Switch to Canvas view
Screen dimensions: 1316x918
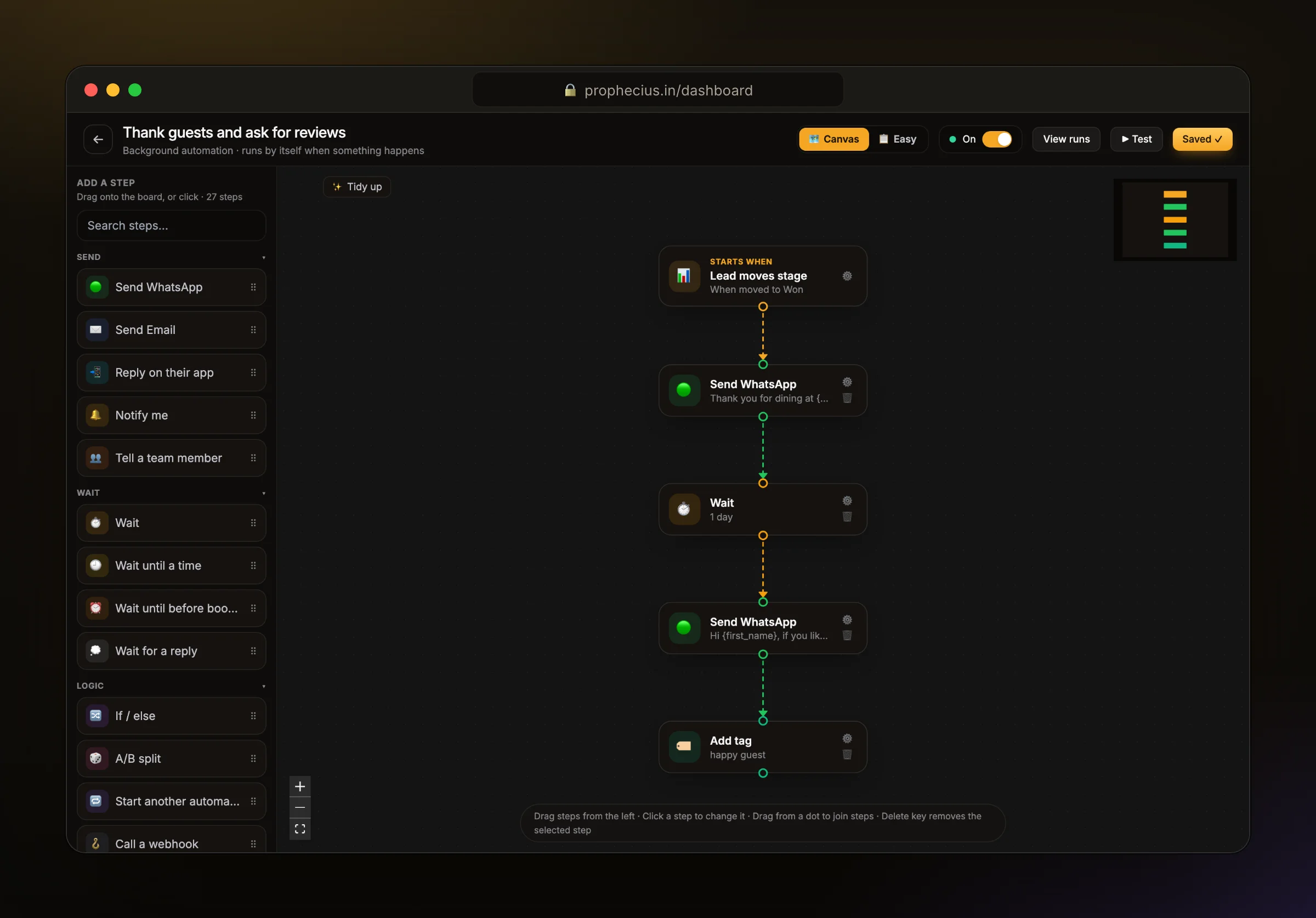click(x=834, y=139)
